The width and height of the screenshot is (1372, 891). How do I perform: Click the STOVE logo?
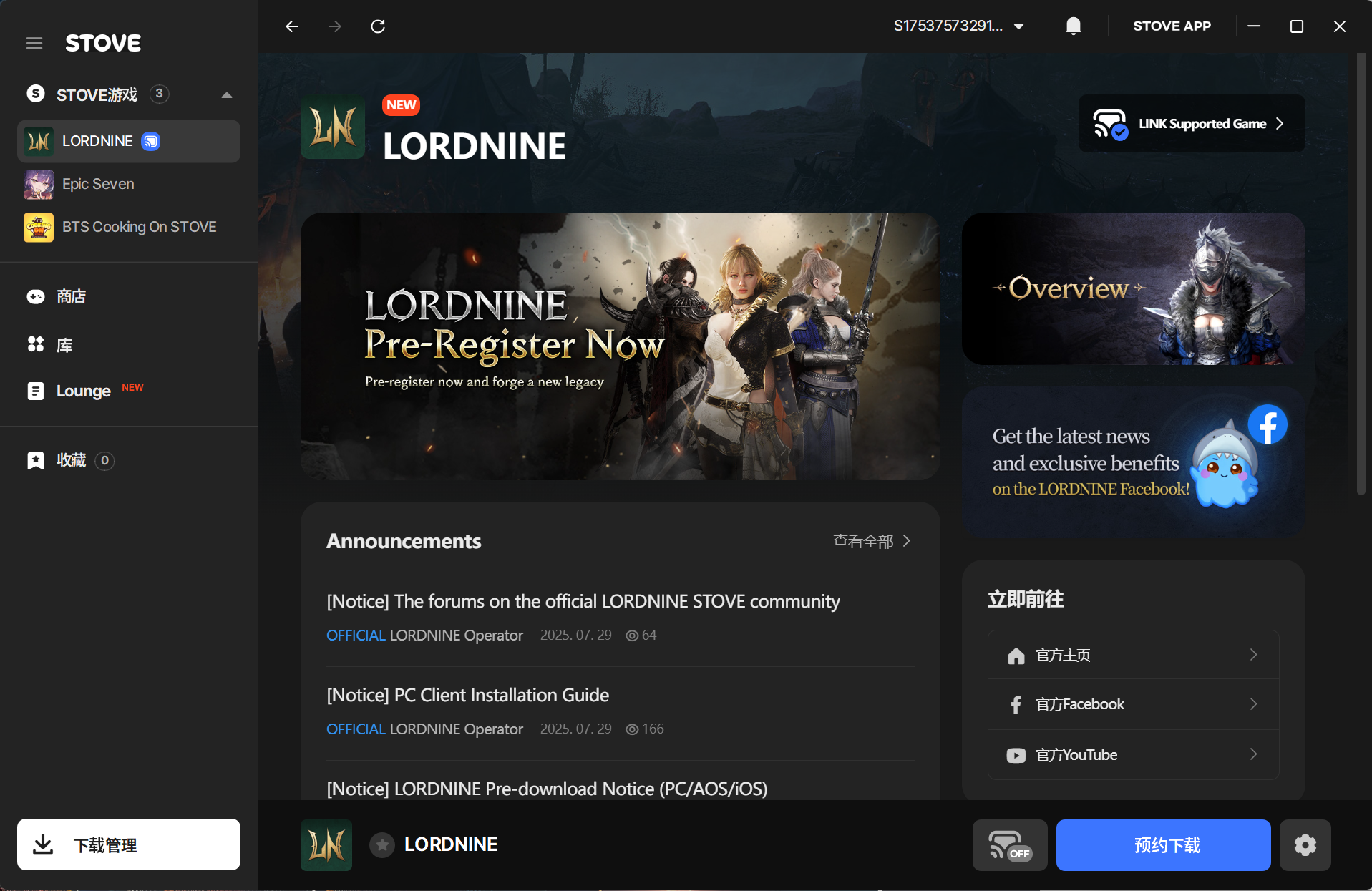[x=103, y=43]
